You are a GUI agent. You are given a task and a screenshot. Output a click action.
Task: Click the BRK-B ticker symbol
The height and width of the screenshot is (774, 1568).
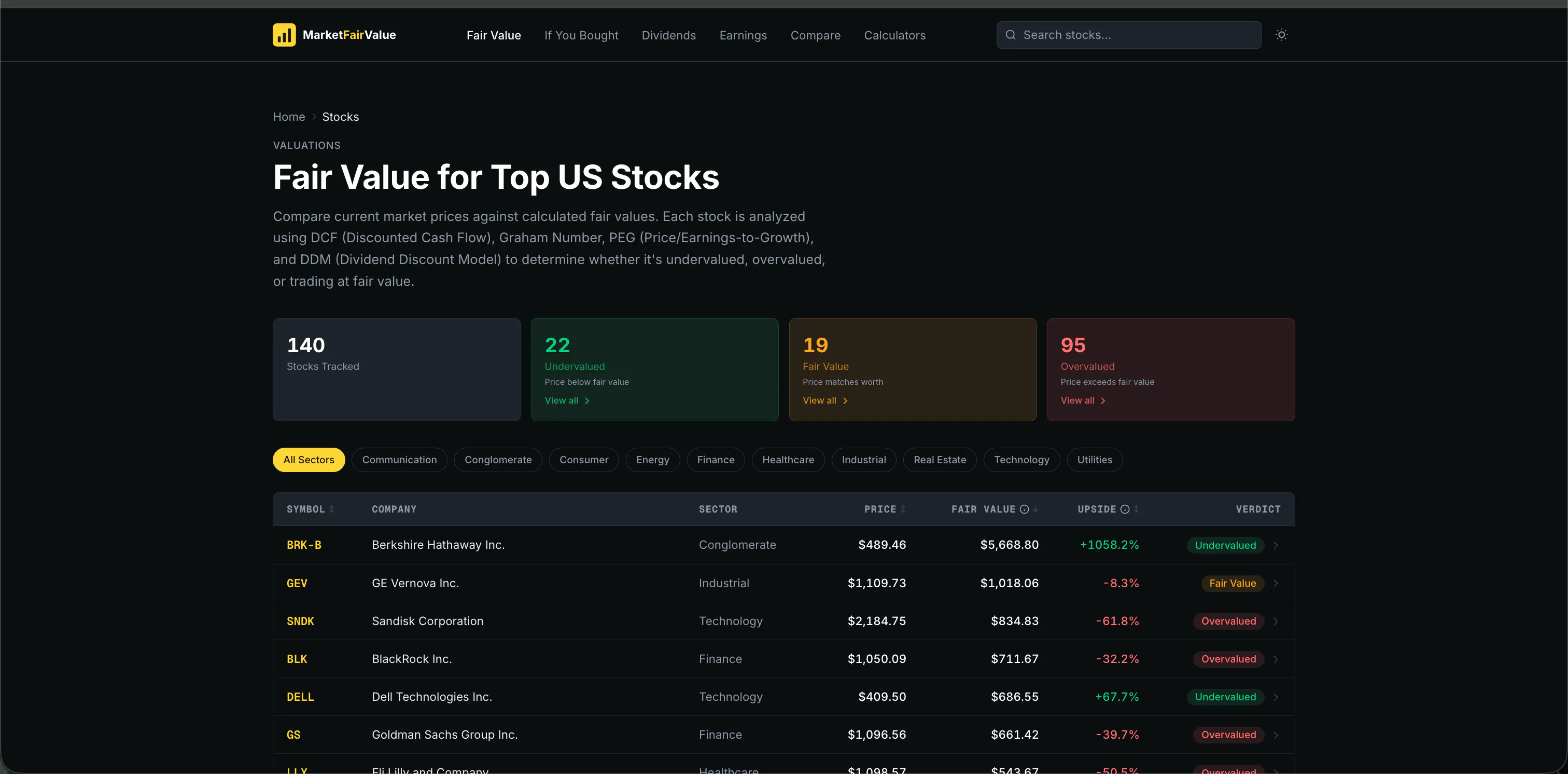(304, 545)
